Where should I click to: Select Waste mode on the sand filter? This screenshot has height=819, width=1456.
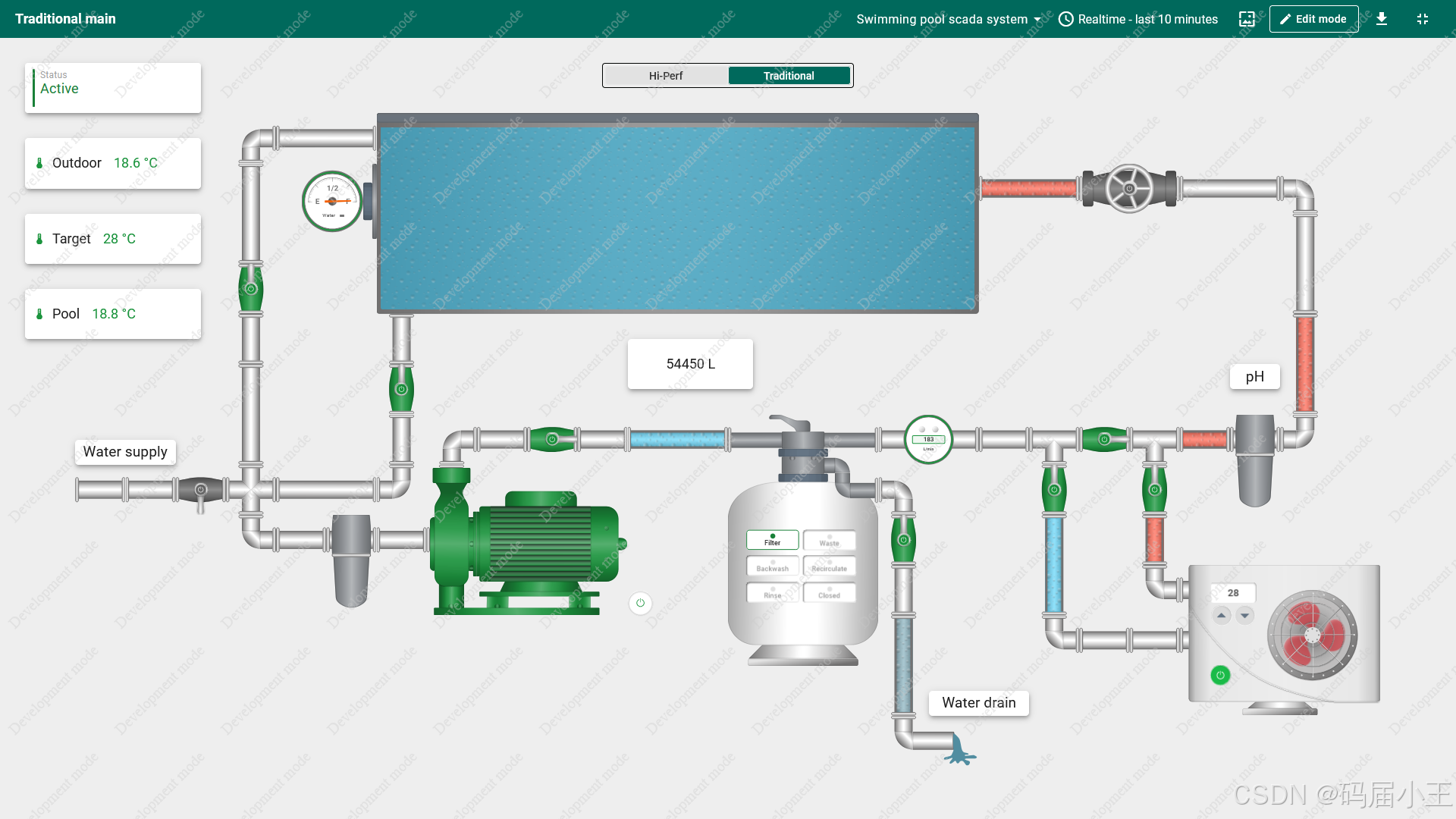pos(829,541)
